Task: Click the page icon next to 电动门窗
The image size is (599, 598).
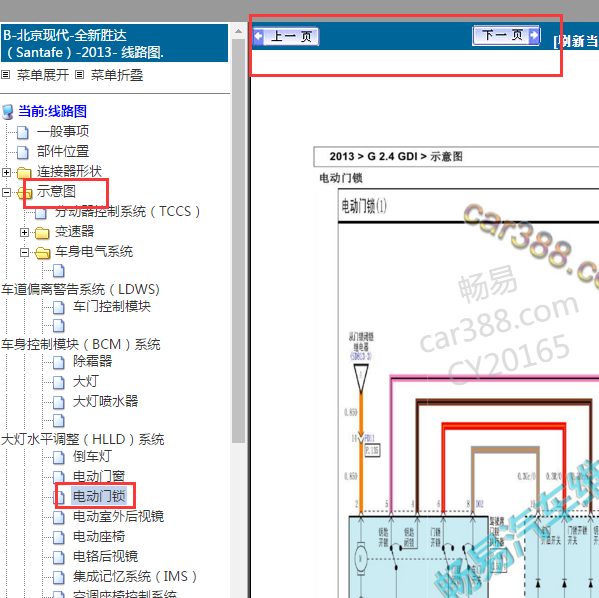Action: click(x=59, y=477)
